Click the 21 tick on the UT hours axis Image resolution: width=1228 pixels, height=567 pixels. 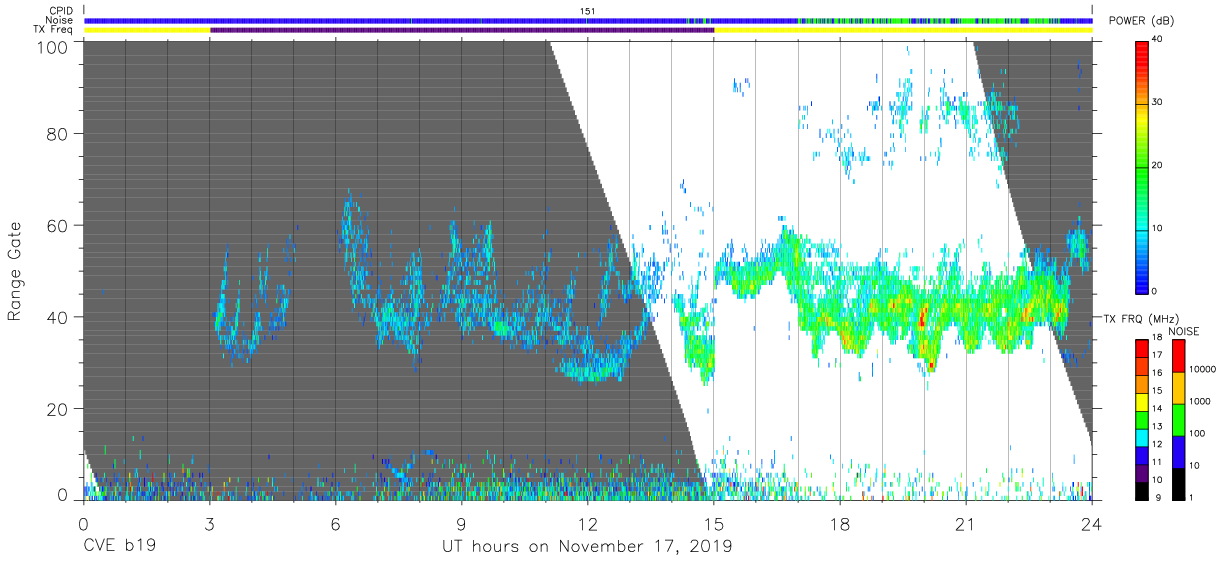966,523
